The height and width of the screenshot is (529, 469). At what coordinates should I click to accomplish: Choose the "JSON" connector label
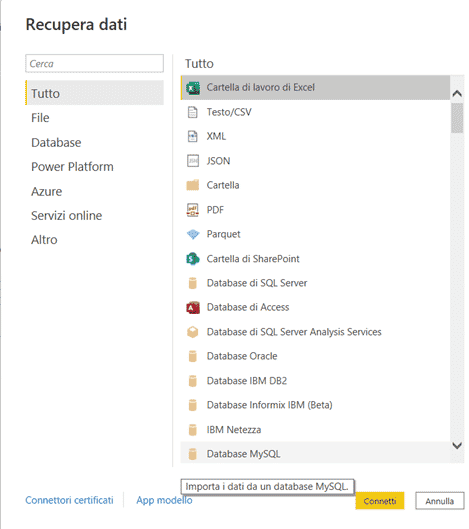coord(218,161)
